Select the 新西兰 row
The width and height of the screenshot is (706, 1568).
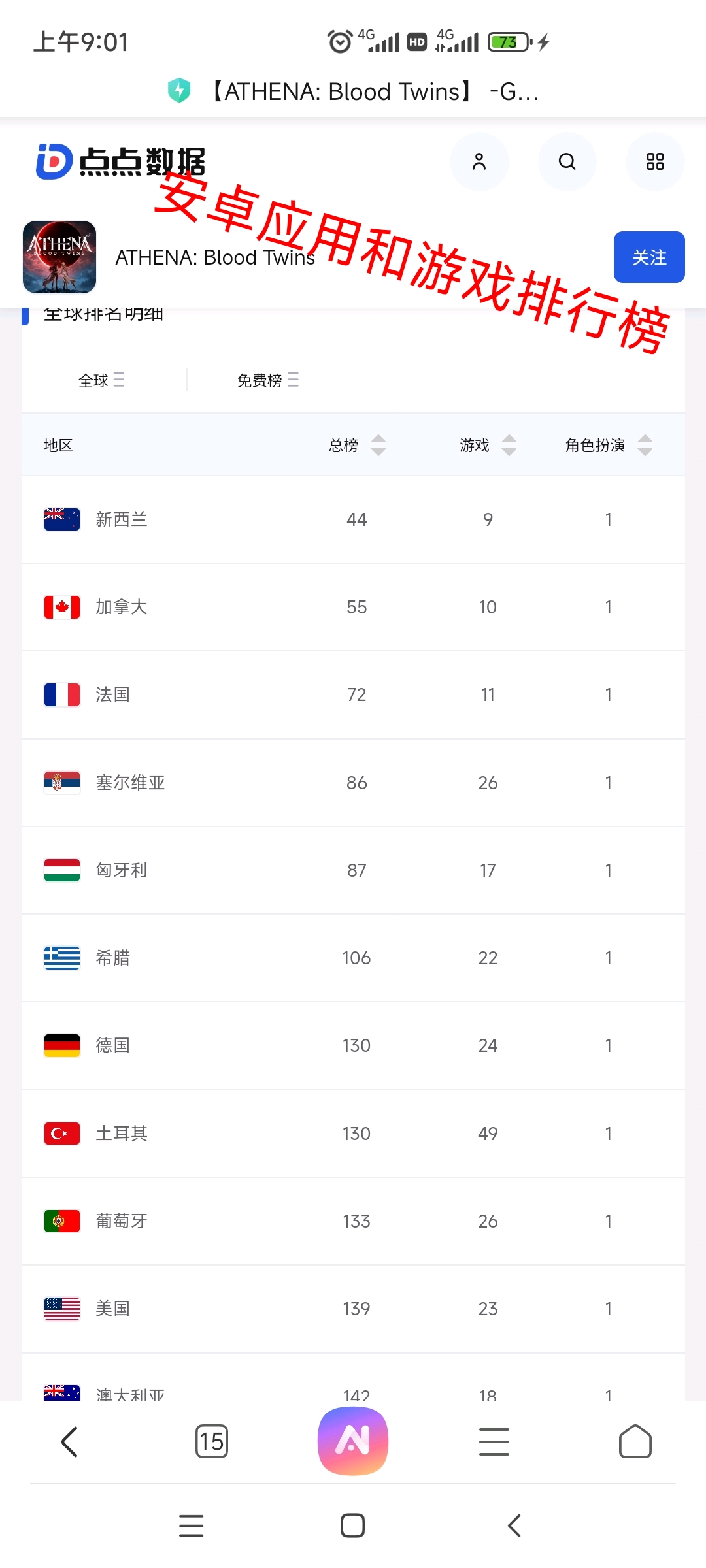pos(353,519)
